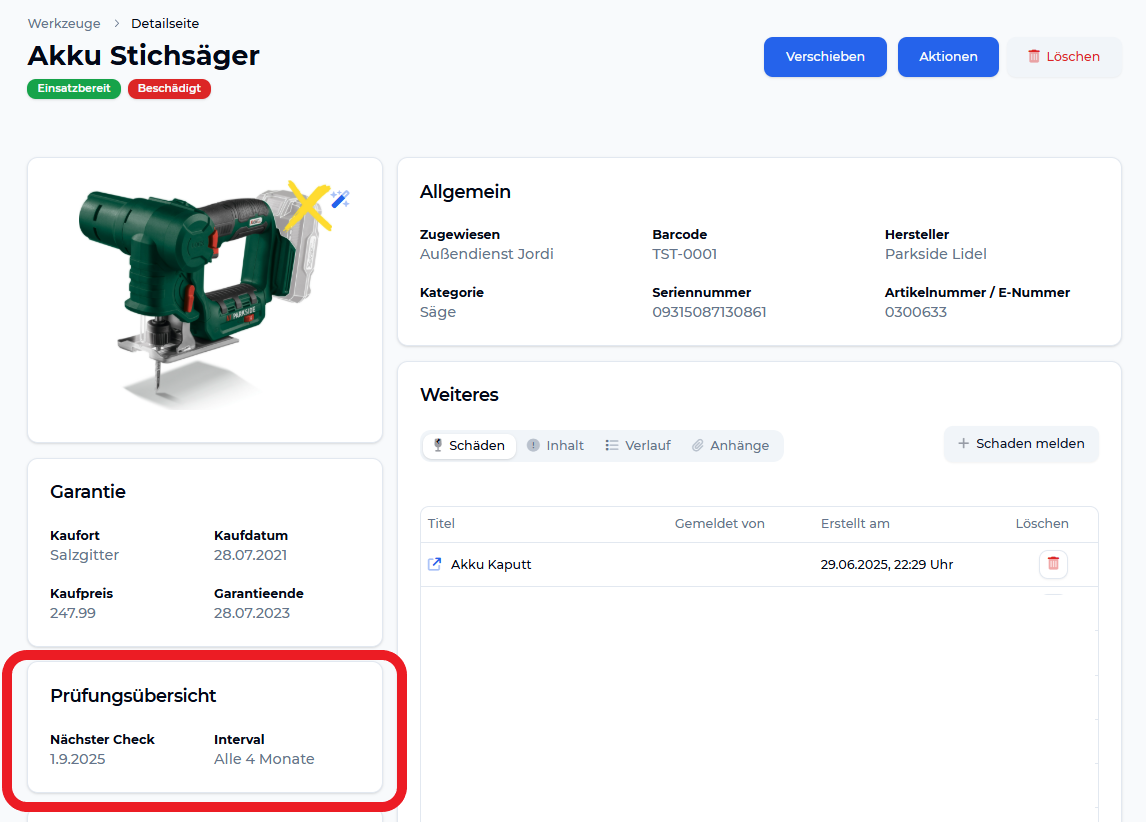Click the Säge category value

coord(438,312)
